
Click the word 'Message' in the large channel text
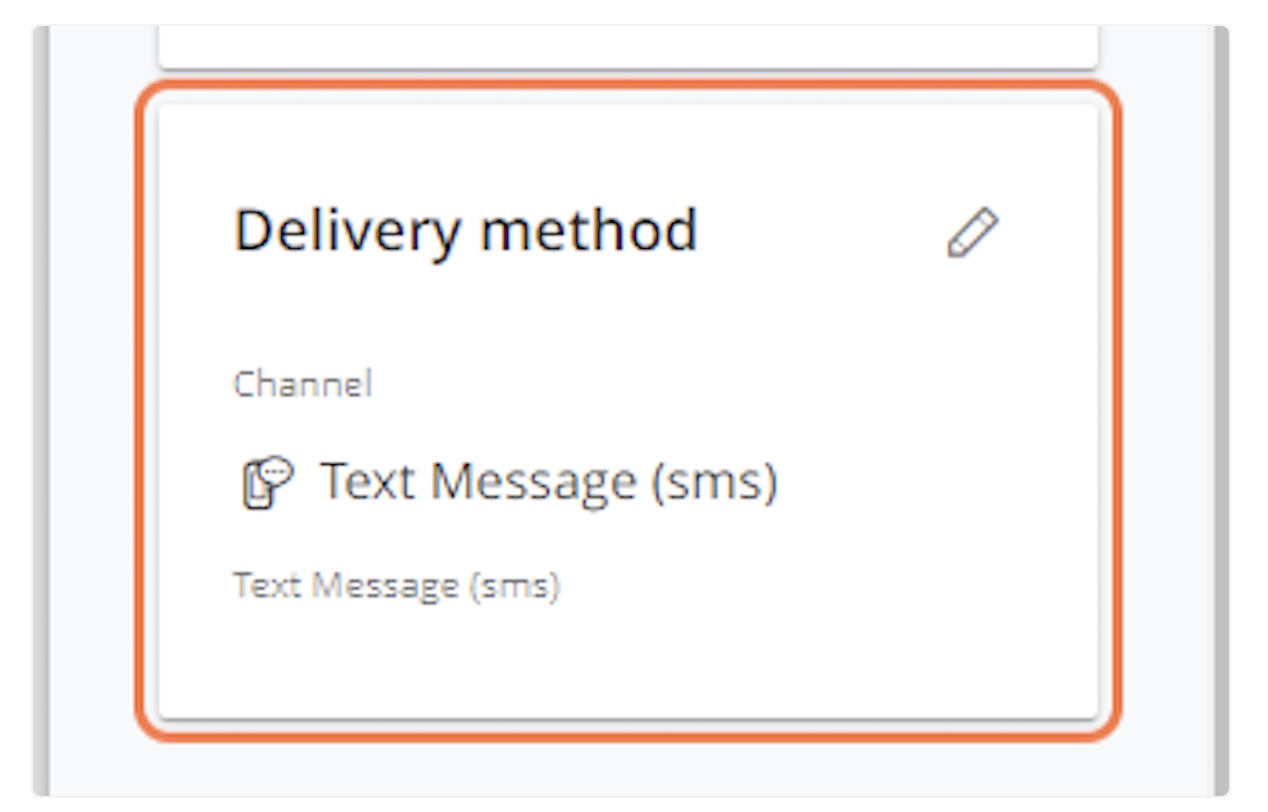pos(535,484)
